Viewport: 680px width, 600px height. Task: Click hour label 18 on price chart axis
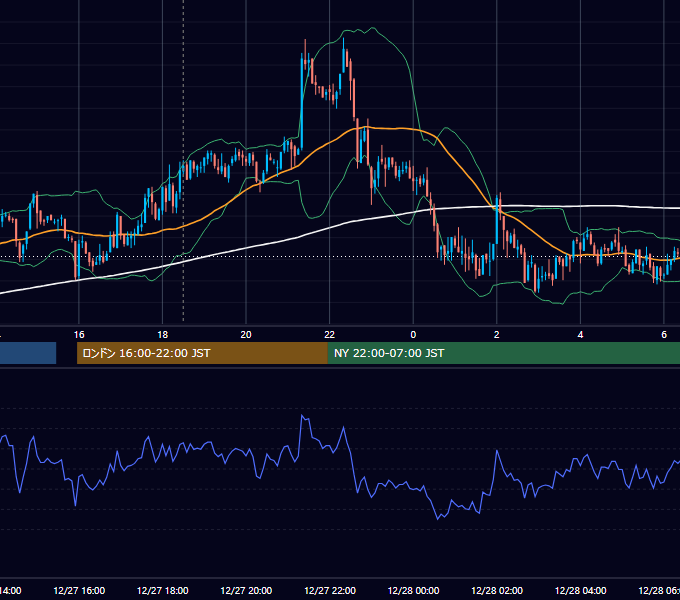(x=163, y=335)
